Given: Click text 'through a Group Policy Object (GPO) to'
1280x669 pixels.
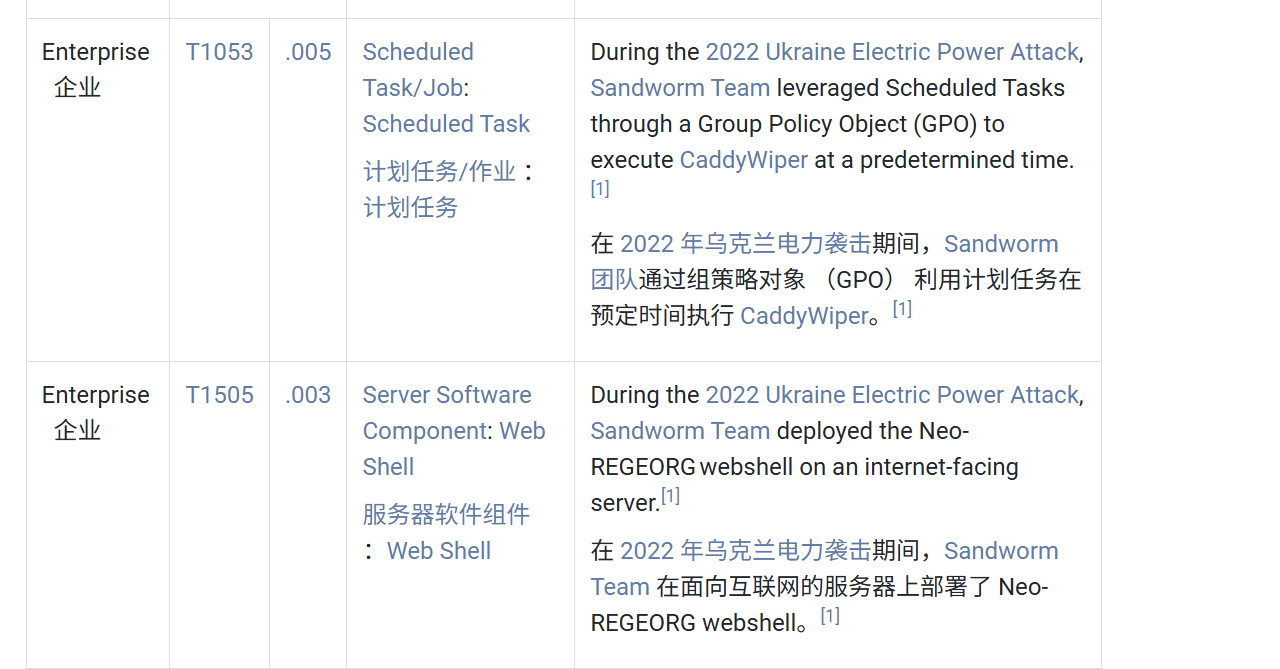Looking at the screenshot, I should coord(798,124).
